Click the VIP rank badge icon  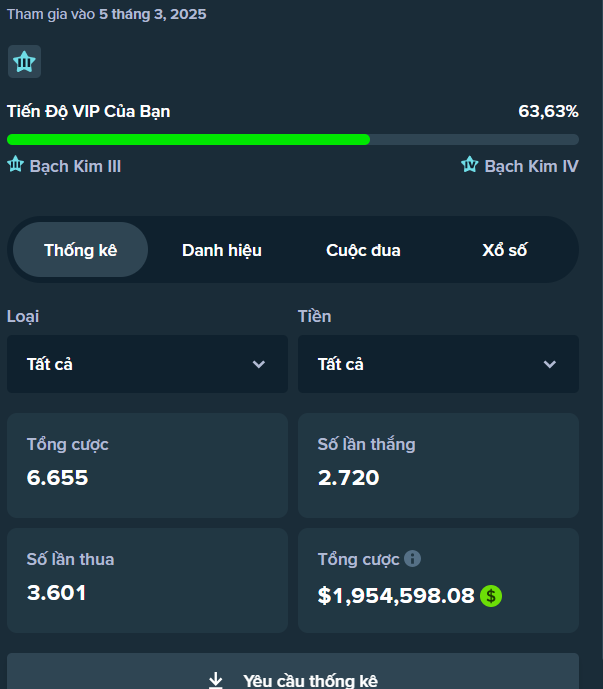click(24, 62)
